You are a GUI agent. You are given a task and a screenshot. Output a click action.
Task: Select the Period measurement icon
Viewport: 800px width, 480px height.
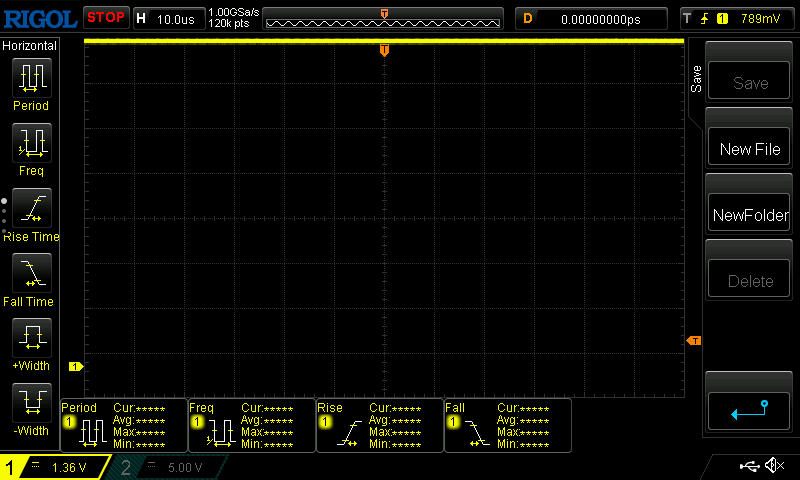click(31, 83)
